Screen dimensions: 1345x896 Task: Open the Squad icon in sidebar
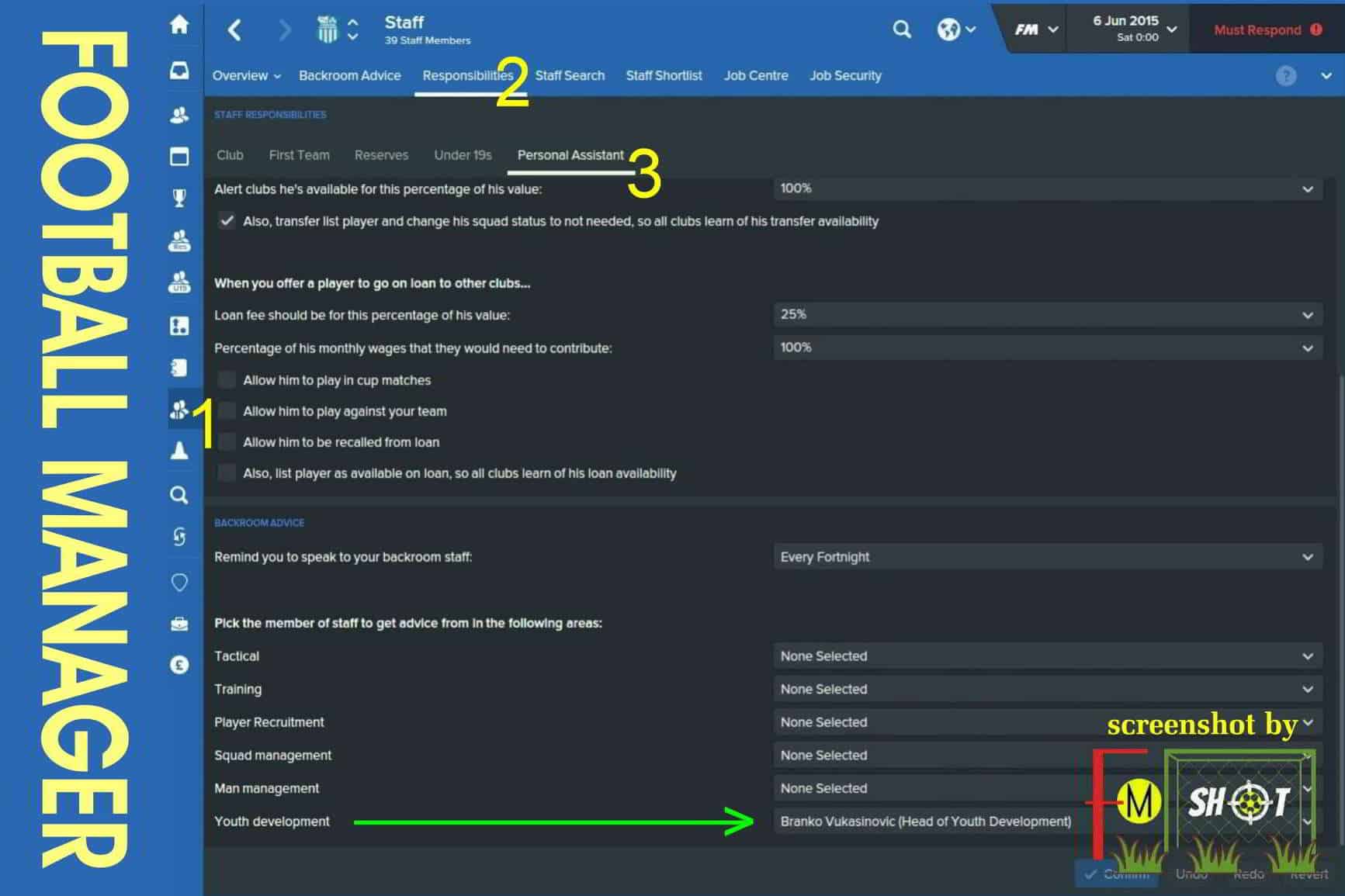(x=179, y=115)
